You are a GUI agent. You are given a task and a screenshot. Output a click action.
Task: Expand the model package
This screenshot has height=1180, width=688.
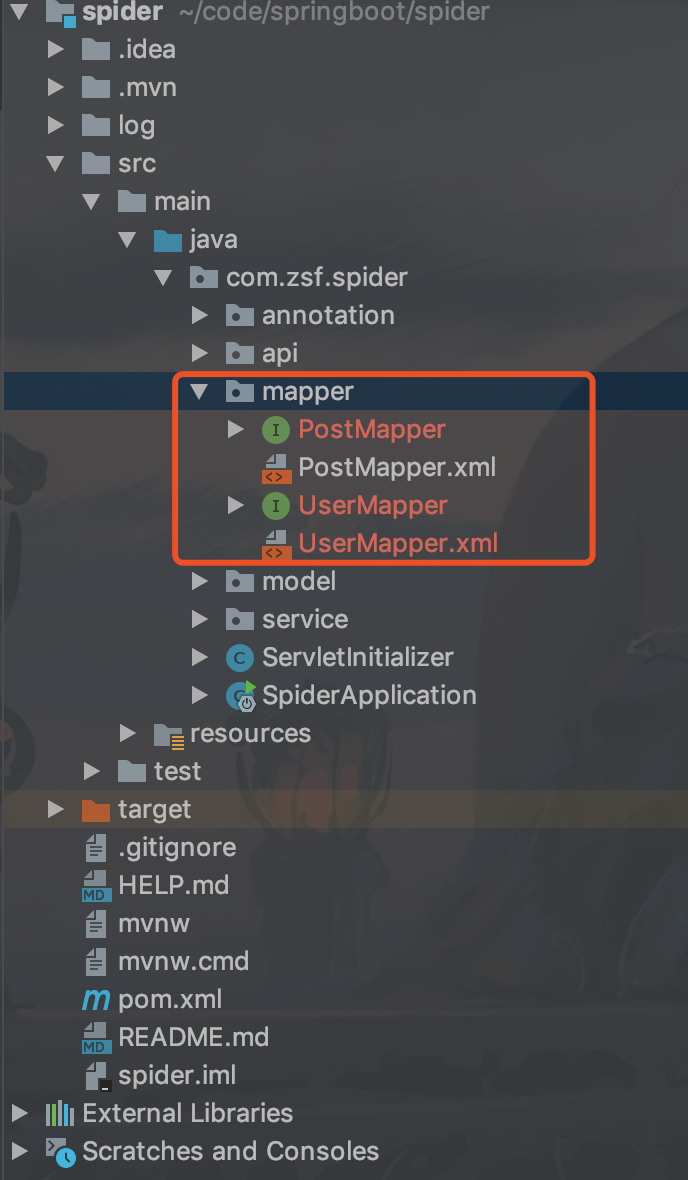point(199,581)
